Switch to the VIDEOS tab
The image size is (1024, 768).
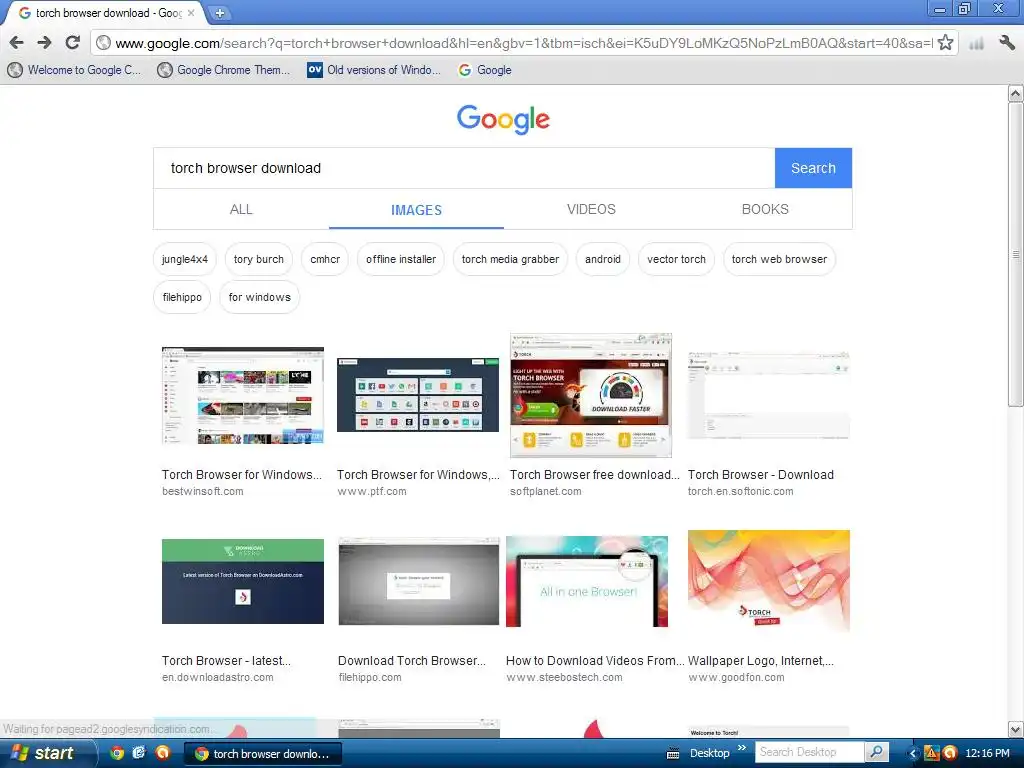tap(591, 210)
